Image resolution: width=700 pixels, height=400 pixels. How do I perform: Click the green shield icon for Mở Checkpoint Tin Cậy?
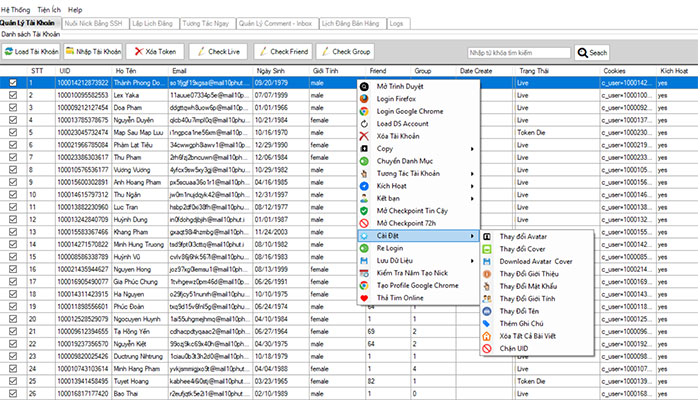tap(364, 211)
